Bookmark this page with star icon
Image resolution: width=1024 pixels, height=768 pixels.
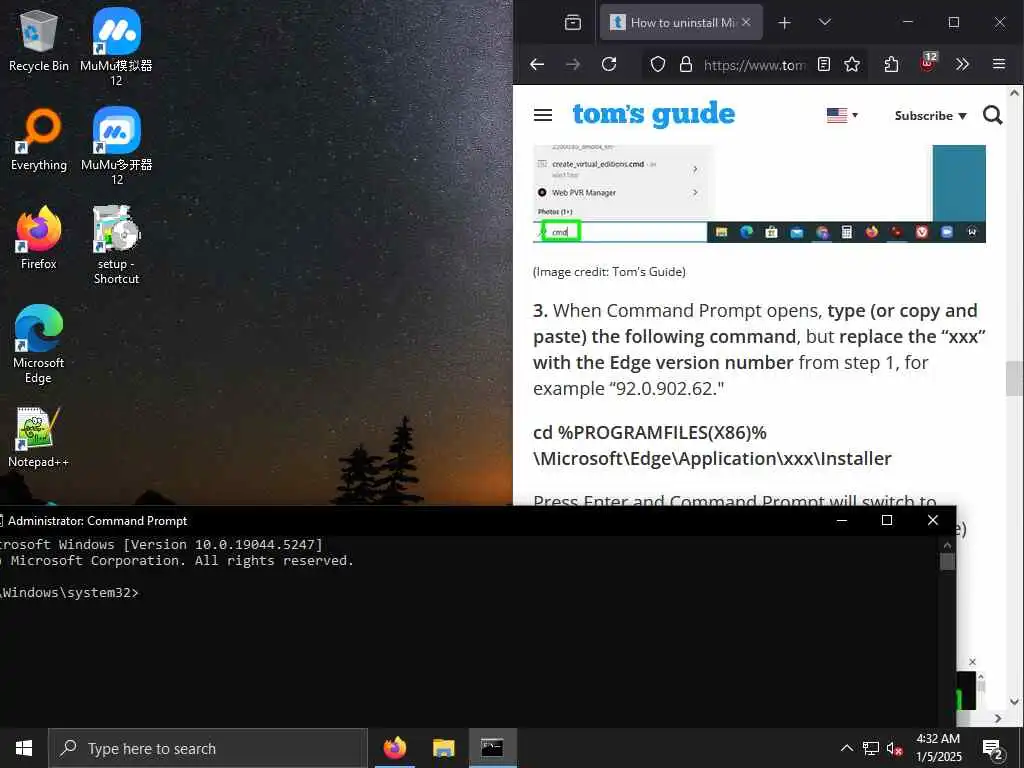(852, 64)
